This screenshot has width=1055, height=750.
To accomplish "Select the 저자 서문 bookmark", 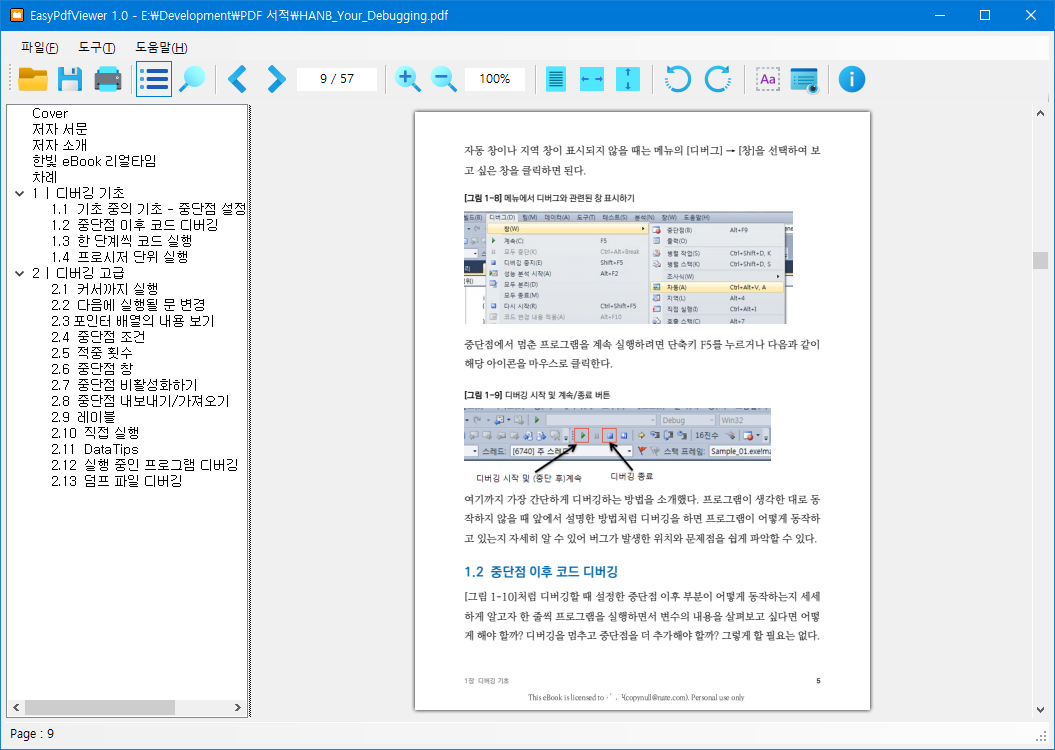I will (x=60, y=129).
